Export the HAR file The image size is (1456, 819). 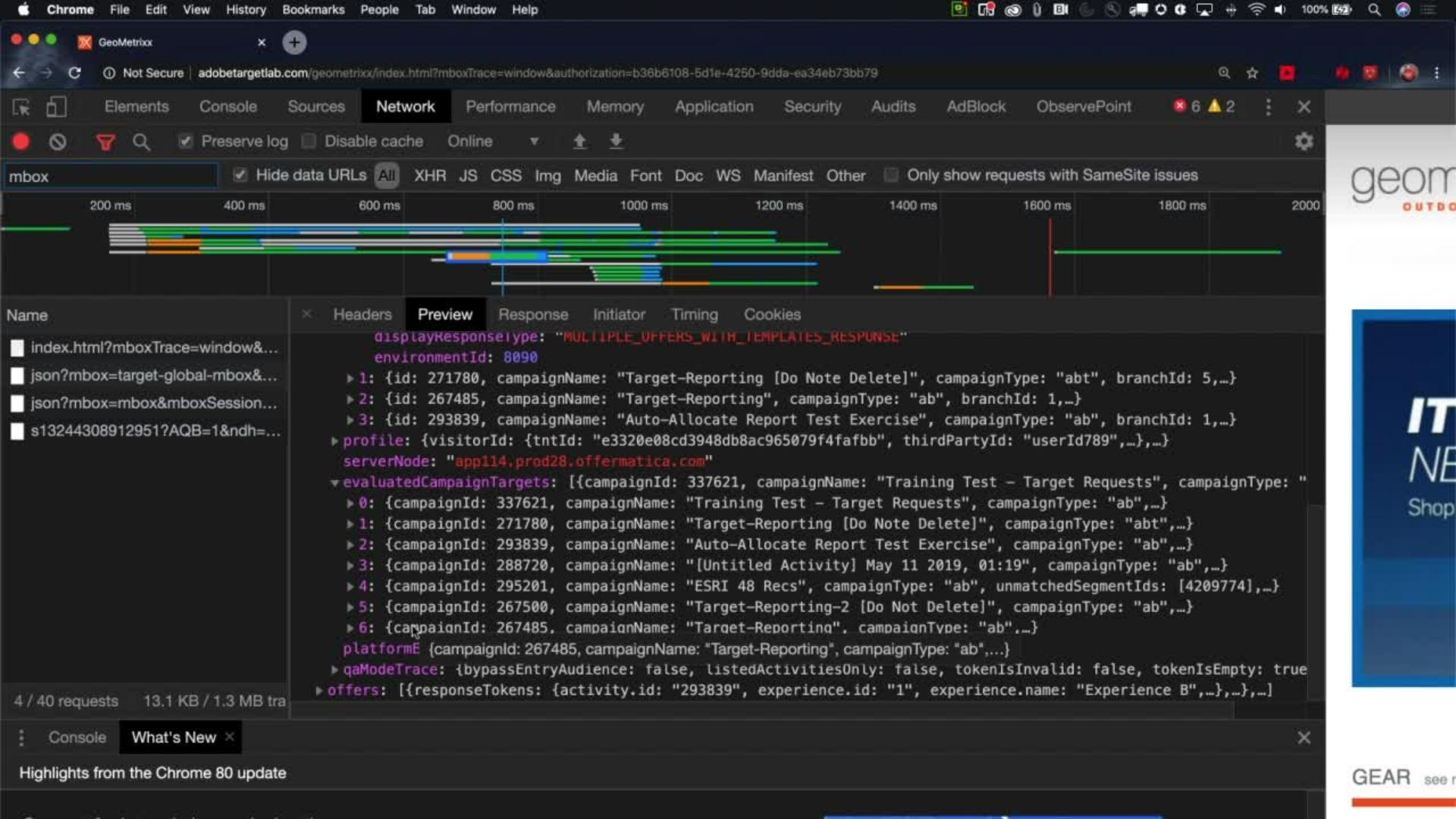point(616,141)
